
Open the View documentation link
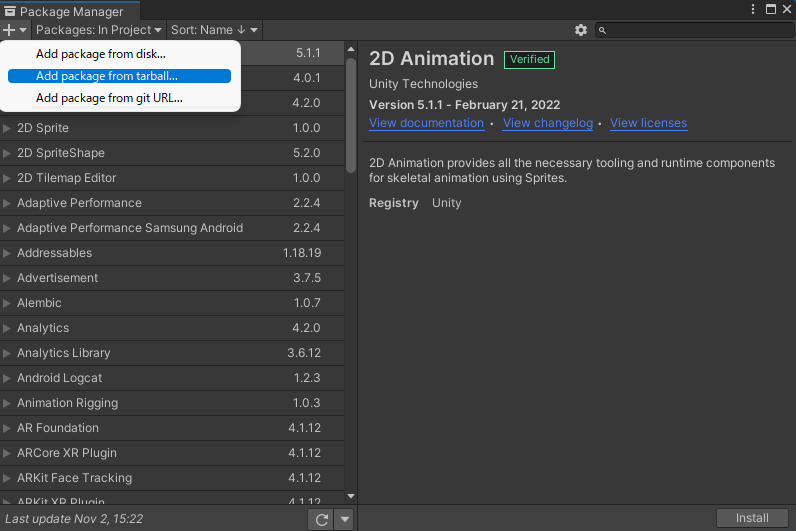pos(426,123)
